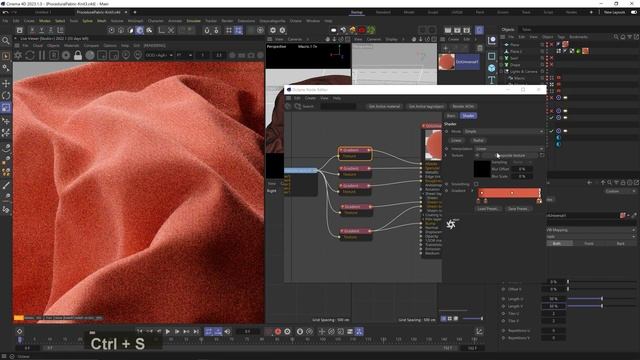Image resolution: width=640 pixels, height=360 pixels.
Task: Toggle the New Layouts switch at top right
Action: click(634, 12)
